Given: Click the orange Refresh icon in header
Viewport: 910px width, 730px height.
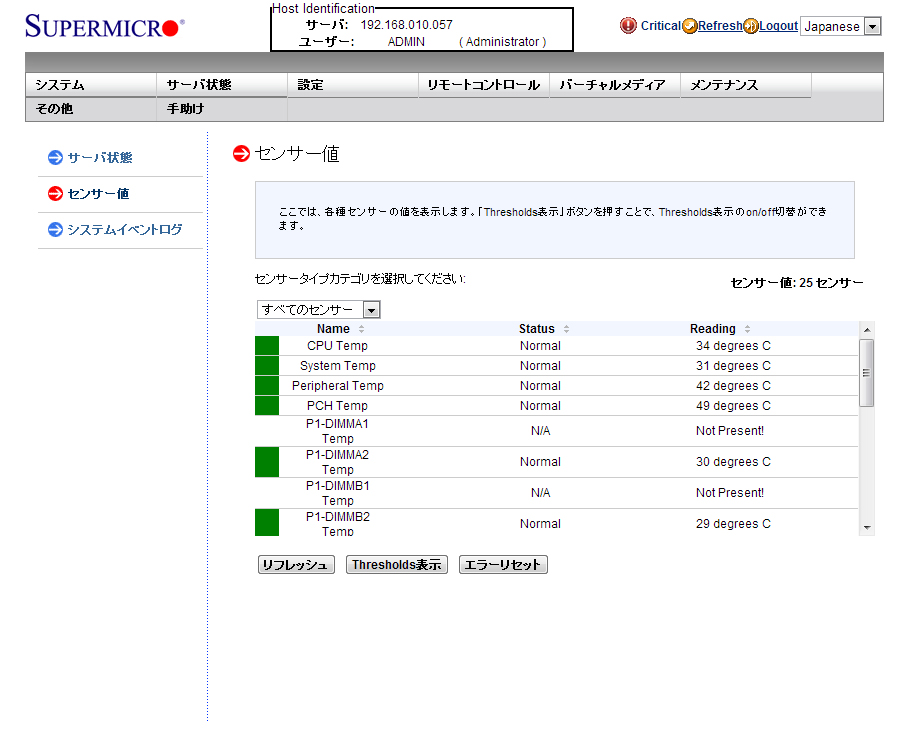Looking at the screenshot, I should click(x=689, y=26).
